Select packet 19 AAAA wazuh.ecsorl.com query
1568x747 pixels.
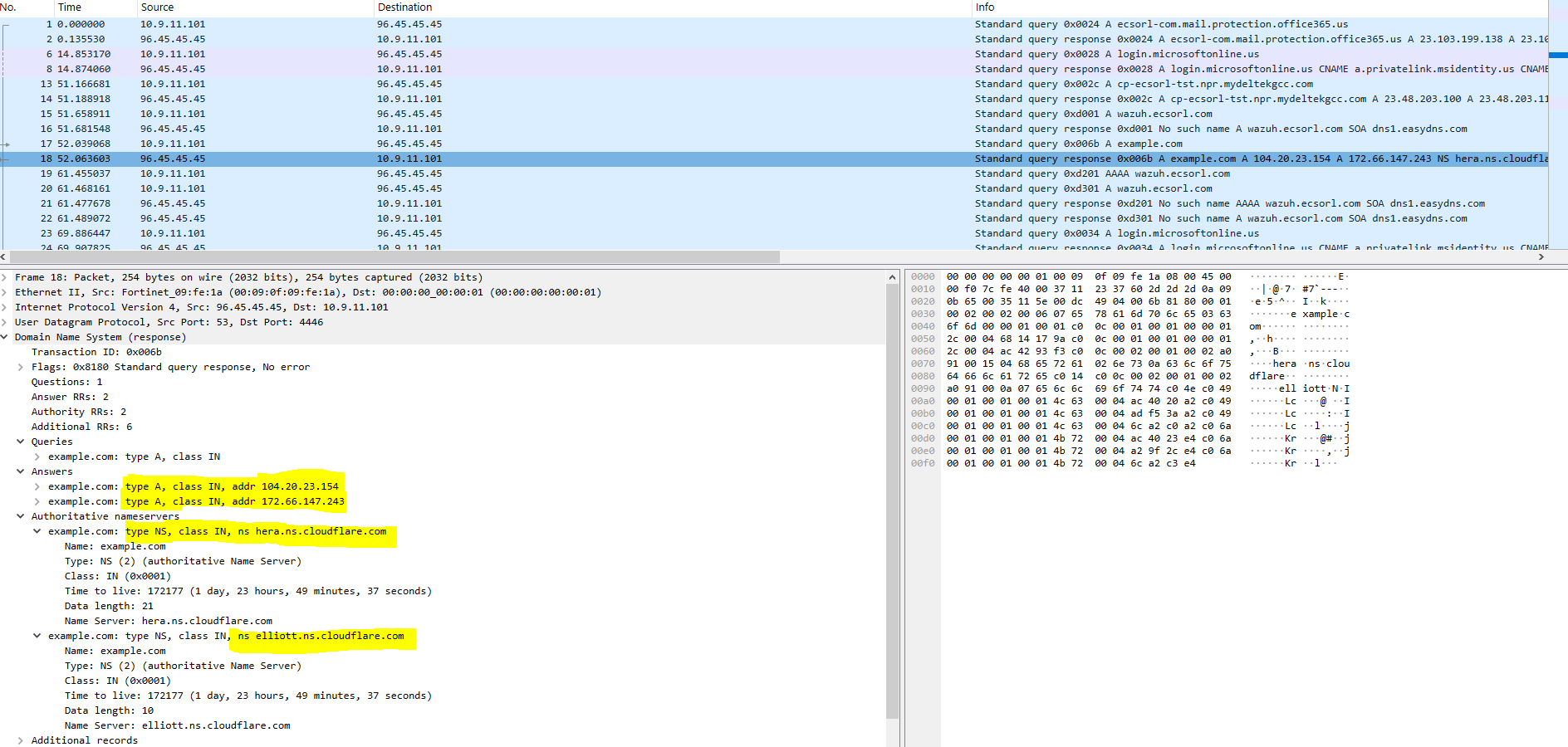tap(774, 173)
